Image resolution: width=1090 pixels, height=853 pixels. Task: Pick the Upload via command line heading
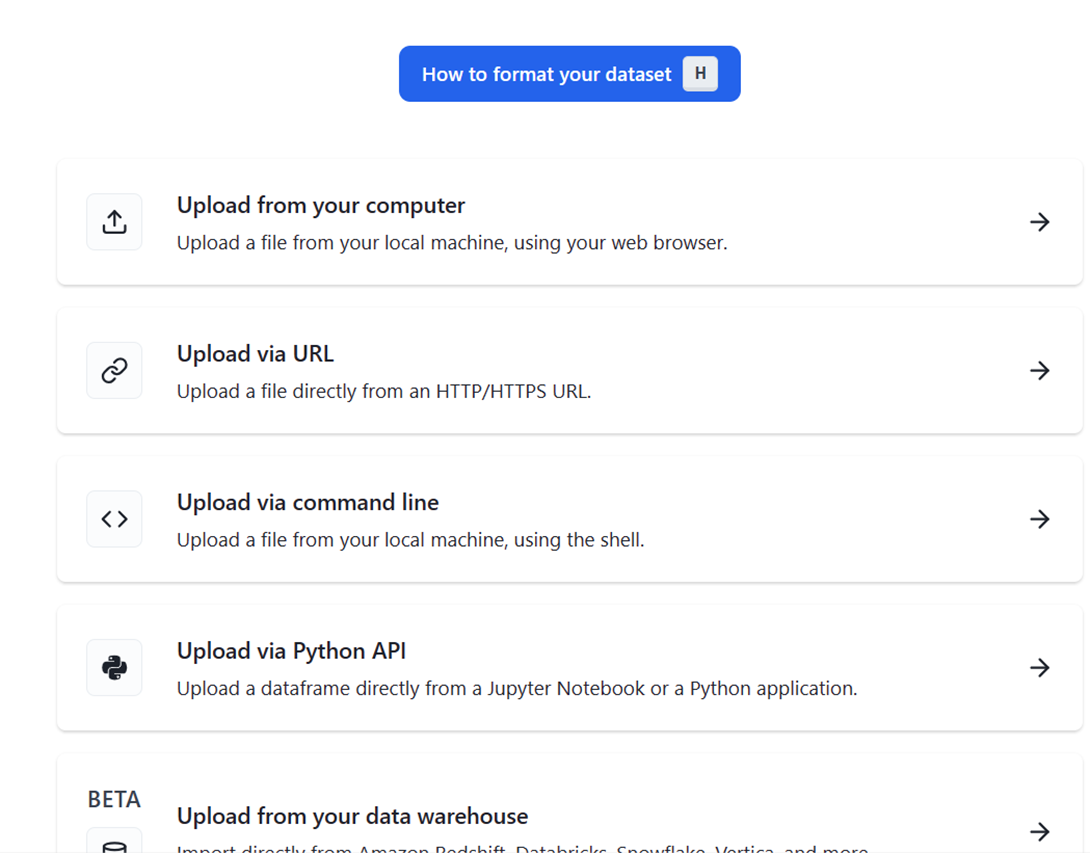click(x=308, y=503)
